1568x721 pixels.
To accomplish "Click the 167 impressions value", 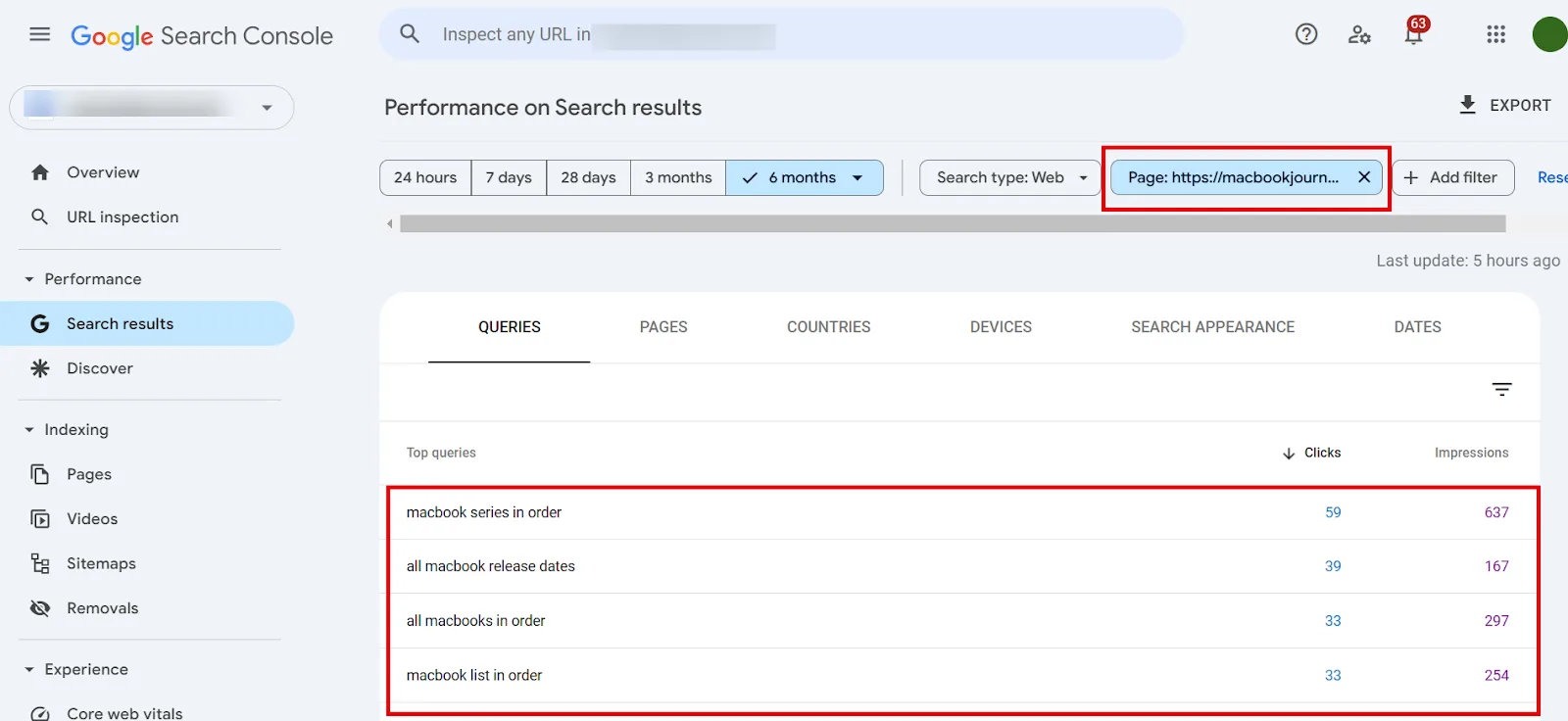I will tap(1496, 566).
